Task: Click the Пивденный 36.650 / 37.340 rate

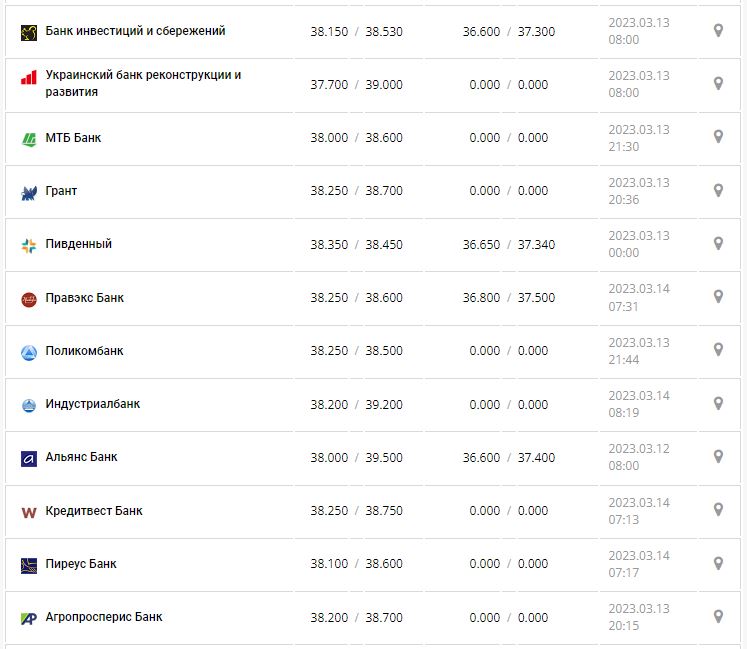Action: (509, 244)
